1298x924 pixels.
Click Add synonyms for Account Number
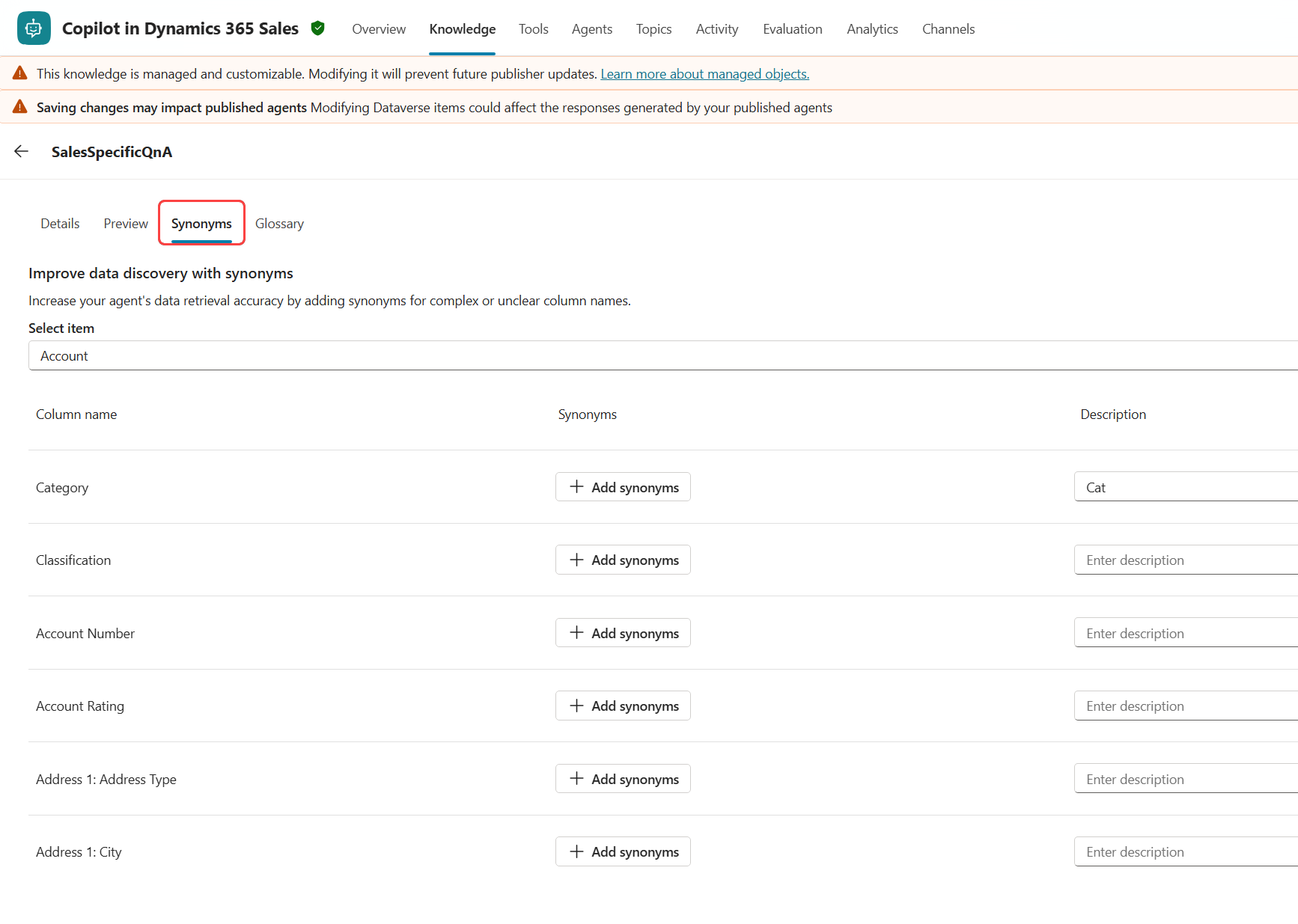tap(623, 632)
